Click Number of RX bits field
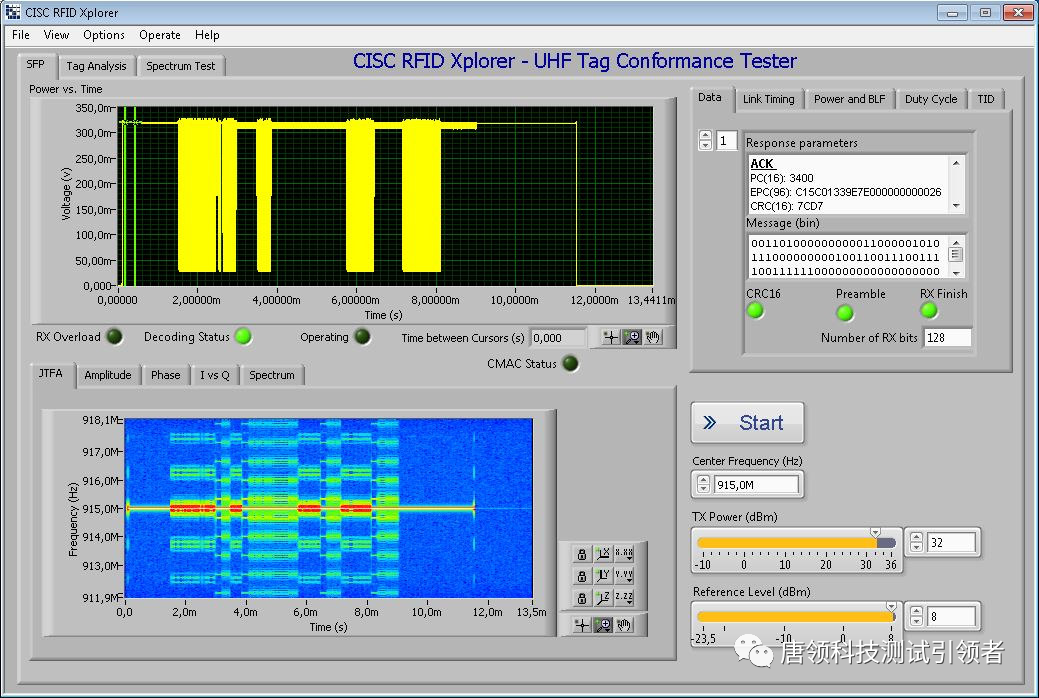This screenshot has width=1039, height=698. [947, 337]
